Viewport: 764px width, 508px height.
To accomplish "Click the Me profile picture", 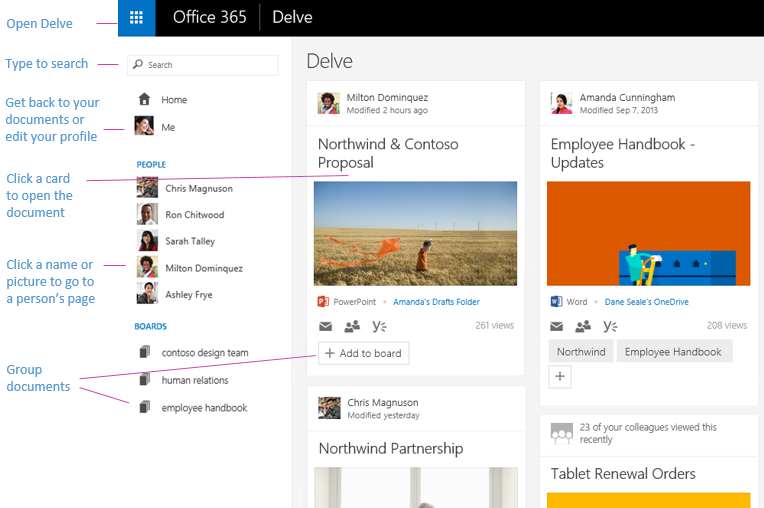I will pos(144,126).
